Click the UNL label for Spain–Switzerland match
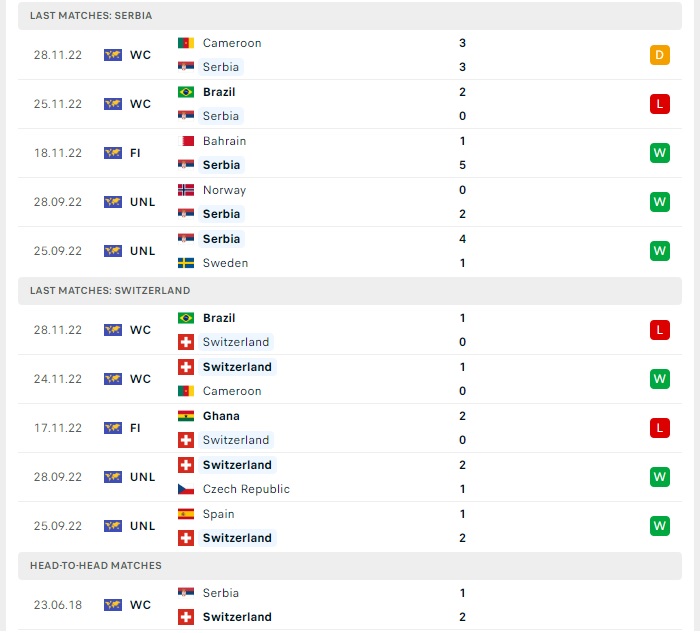700x633 pixels. [142, 526]
